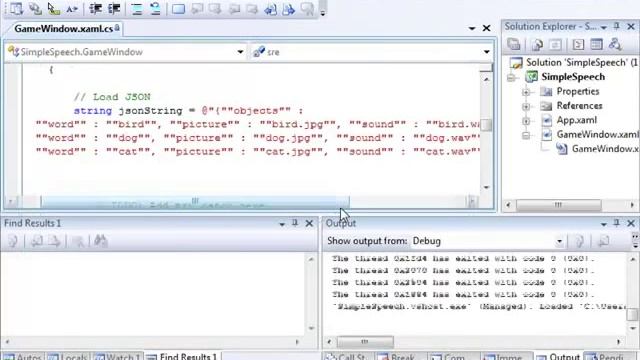Increase line indent using toolbar icon
This screenshot has height=360, width=640.
click(114, 9)
